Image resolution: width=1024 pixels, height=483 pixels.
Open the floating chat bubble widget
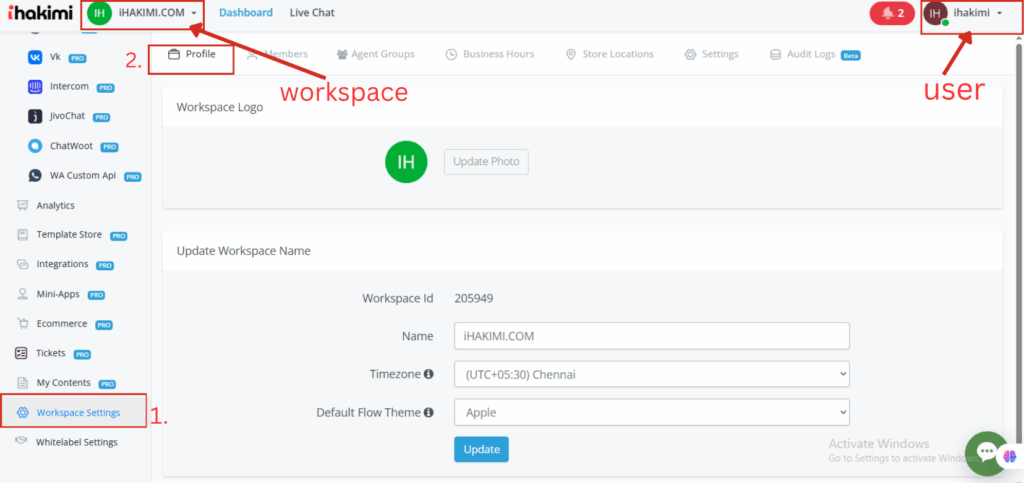tap(987, 453)
